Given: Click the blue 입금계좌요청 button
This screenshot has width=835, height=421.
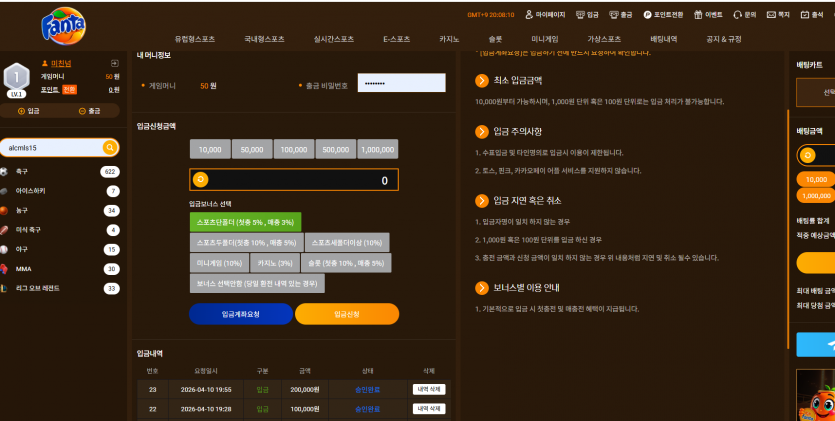Looking at the screenshot, I should click(x=241, y=314).
